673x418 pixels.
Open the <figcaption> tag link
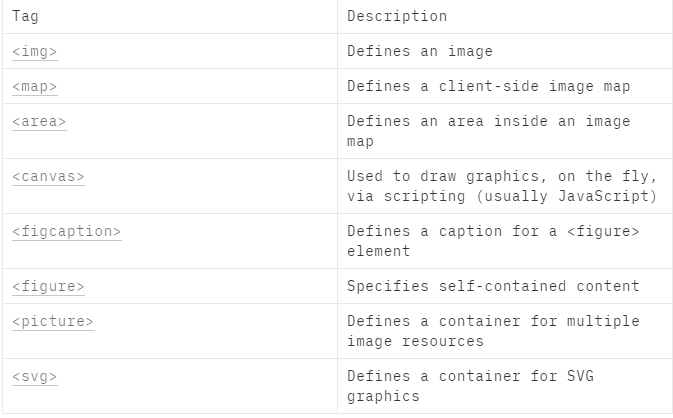click(x=66, y=231)
